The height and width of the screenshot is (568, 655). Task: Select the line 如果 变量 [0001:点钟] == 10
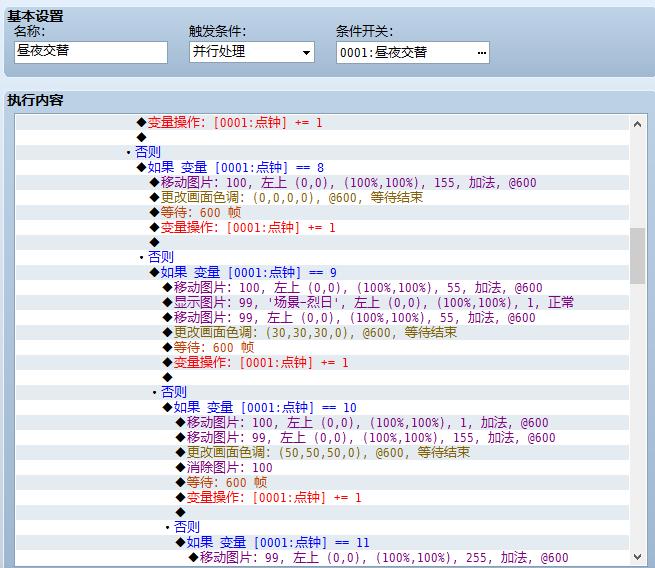[322, 407]
